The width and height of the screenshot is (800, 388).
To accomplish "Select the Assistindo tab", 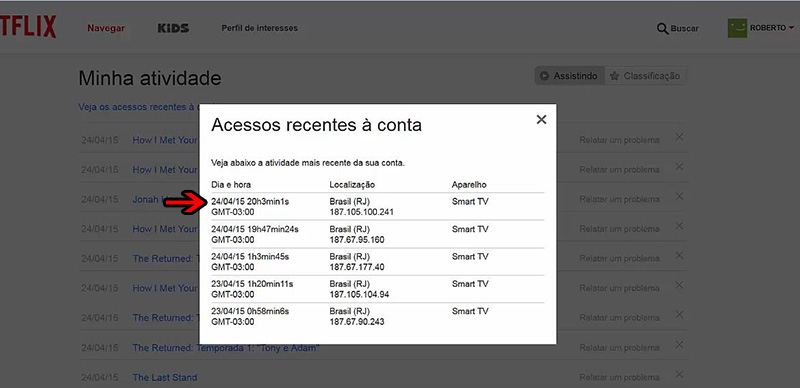I will pyautogui.click(x=569, y=76).
